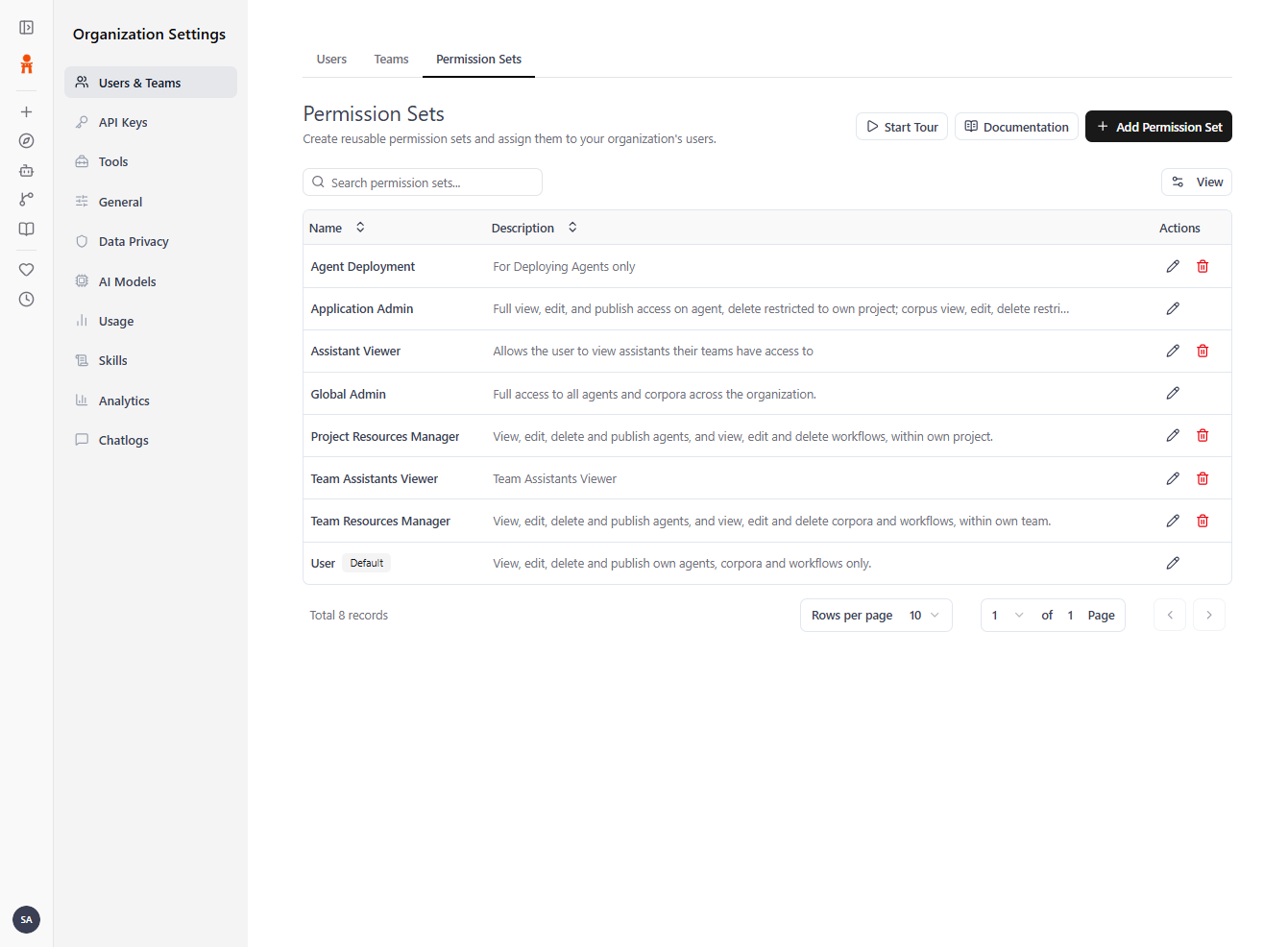1288x947 pixels.
Task: Go to previous page arrow
Action: tap(1170, 616)
